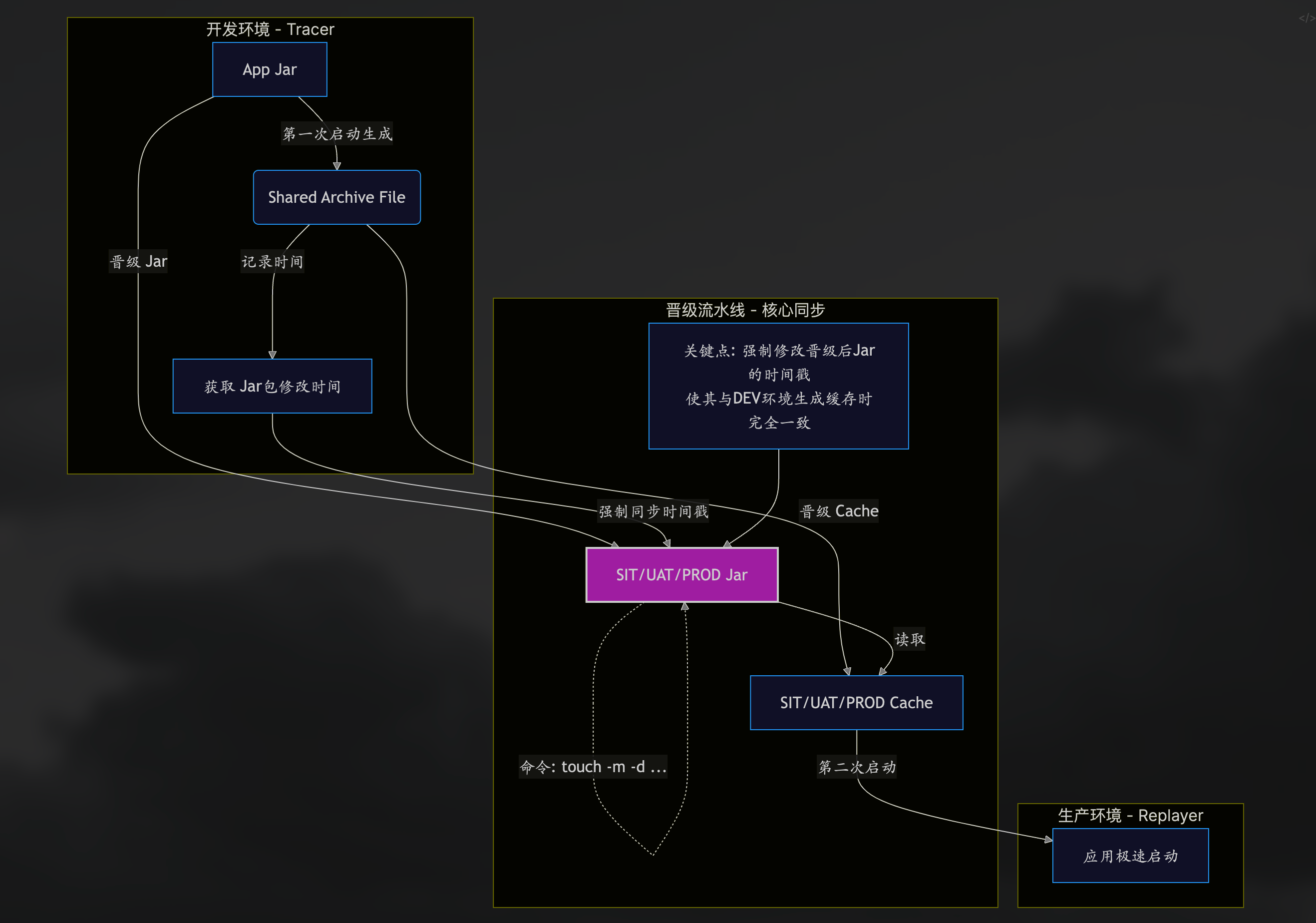Select the 晋级 Cache edge label
This screenshot has height=923, width=1316.
coord(839,511)
